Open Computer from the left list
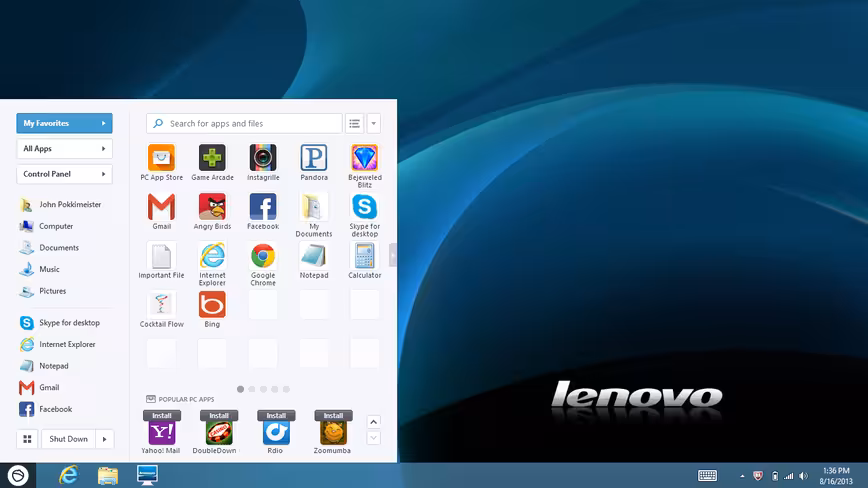Viewport: 868px width, 488px height. (46, 226)
